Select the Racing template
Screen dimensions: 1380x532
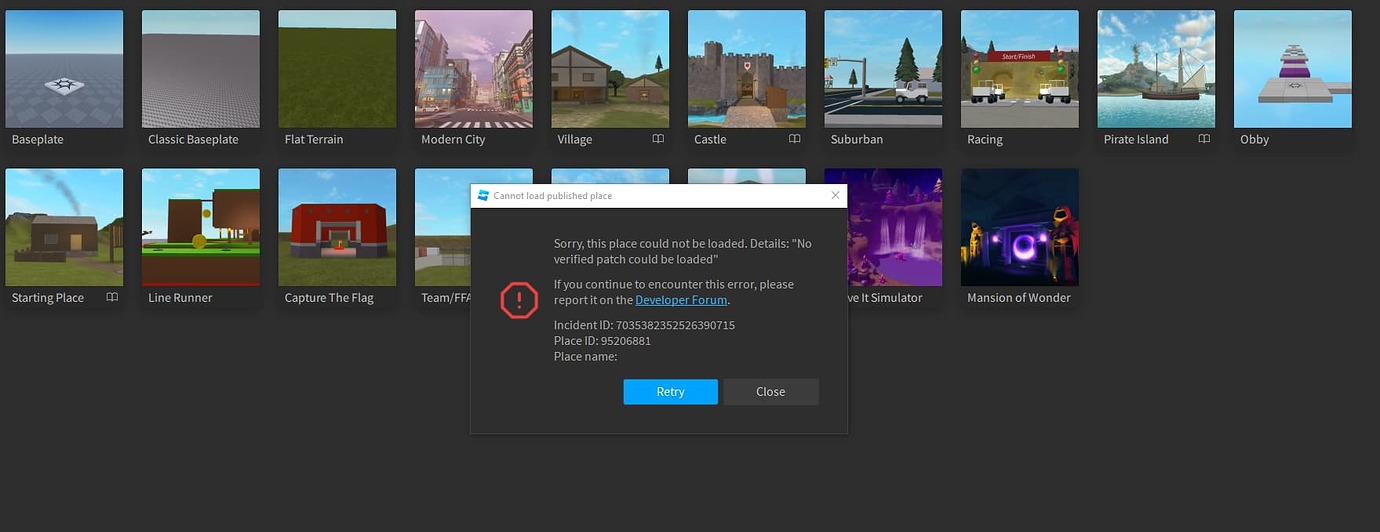coord(1020,69)
